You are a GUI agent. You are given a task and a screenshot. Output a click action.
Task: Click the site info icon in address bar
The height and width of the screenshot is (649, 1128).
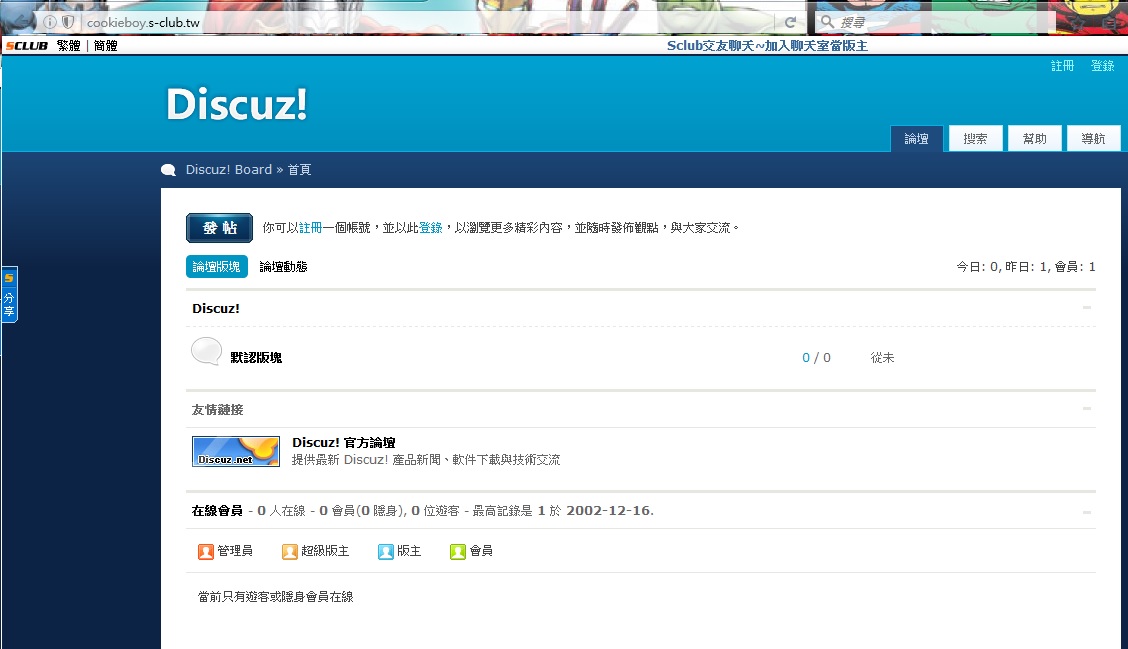pyautogui.click(x=50, y=22)
